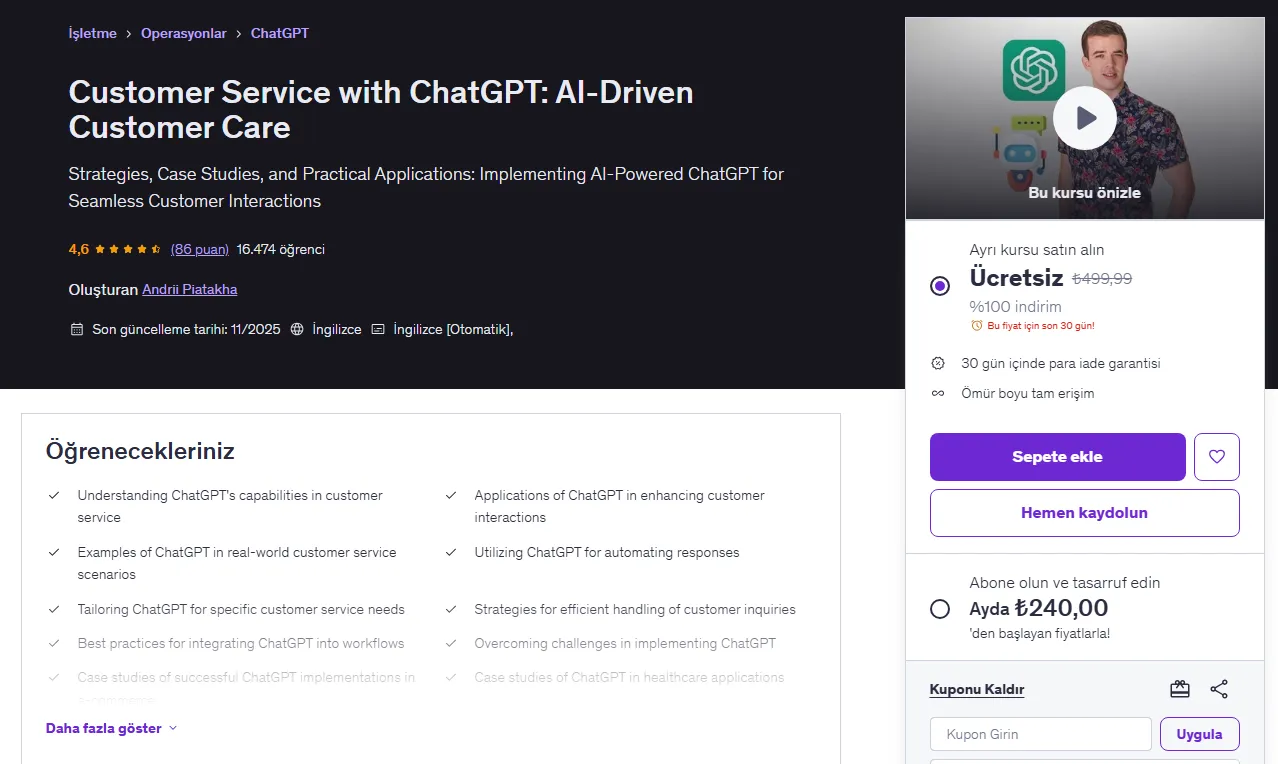1278x764 pixels.
Task: Open the Operasyonlar breadcrumb category
Action: [184, 33]
